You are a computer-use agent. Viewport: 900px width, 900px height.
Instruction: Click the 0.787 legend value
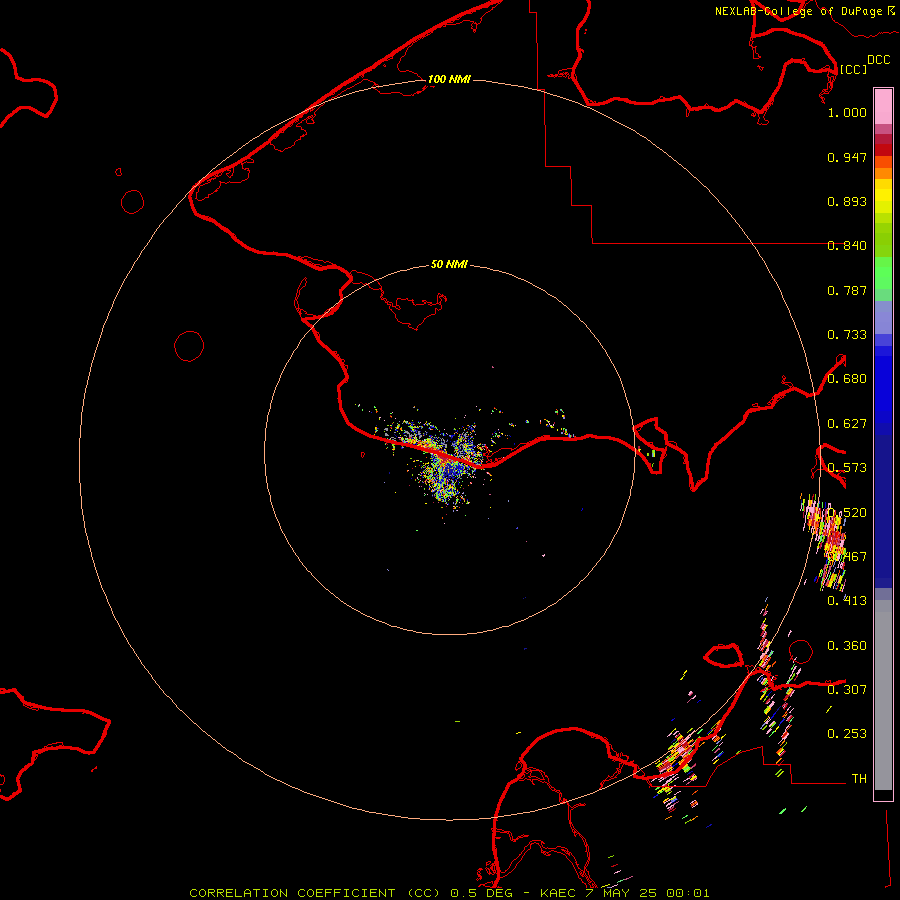pyautogui.click(x=847, y=290)
